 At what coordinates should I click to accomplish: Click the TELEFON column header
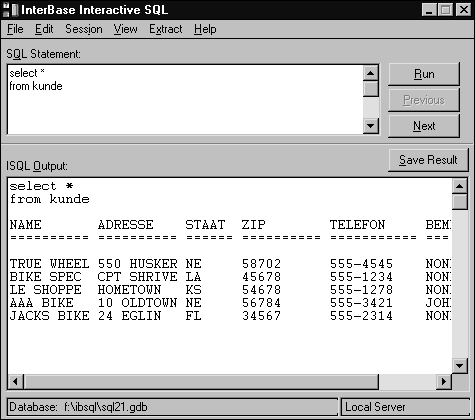(358, 225)
